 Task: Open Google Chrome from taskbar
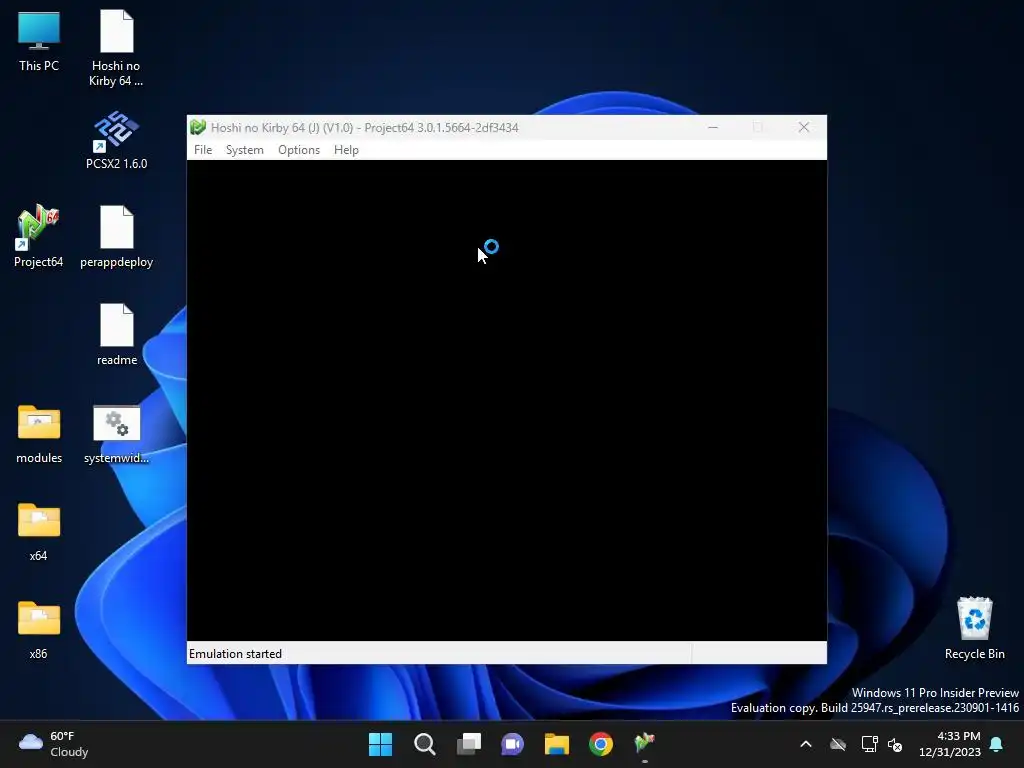tap(601, 744)
